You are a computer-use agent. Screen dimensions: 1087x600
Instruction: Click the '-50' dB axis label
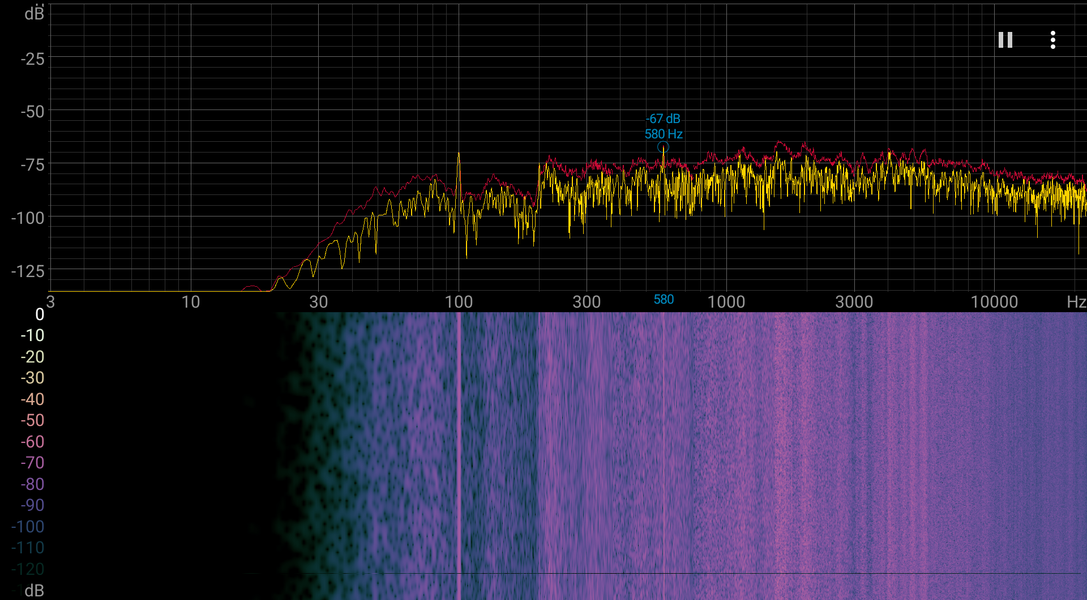tap(33, 112)
